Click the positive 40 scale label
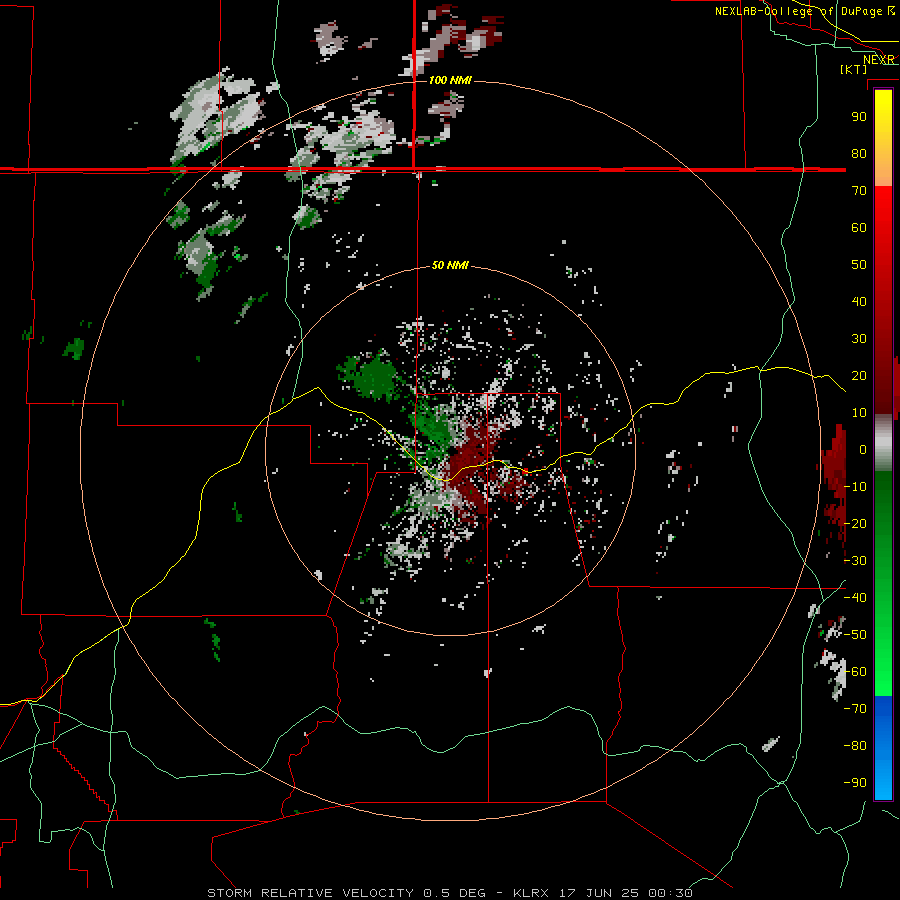Image resolution: width=900 pixels, height=900 pixels. [x=859, y=301]
